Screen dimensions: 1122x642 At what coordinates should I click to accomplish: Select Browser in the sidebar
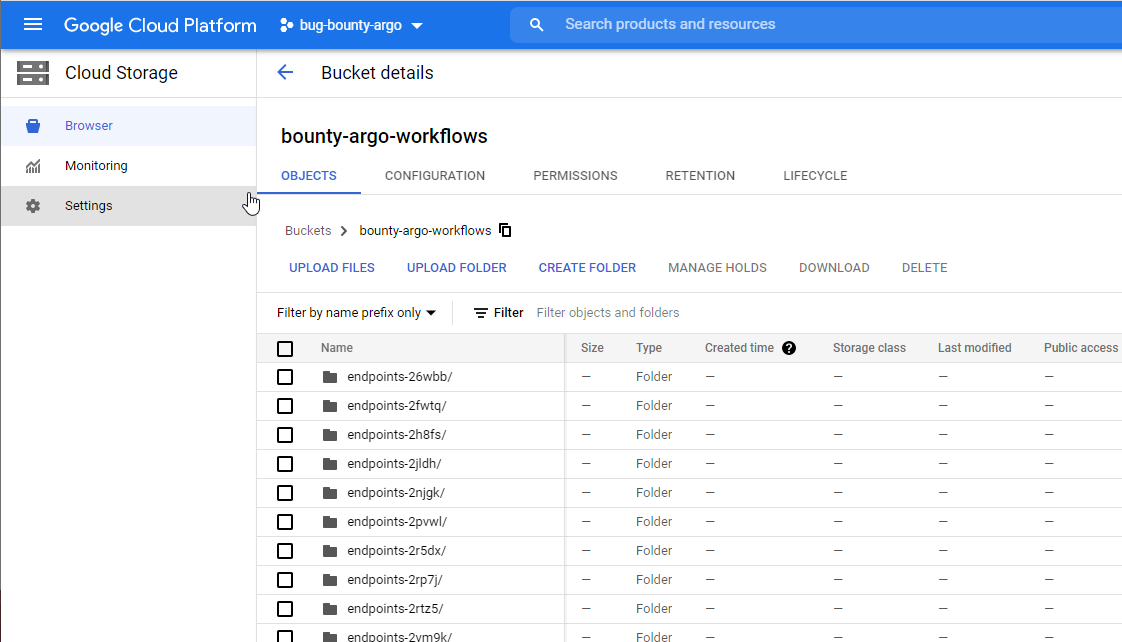[x=129, y=126]
